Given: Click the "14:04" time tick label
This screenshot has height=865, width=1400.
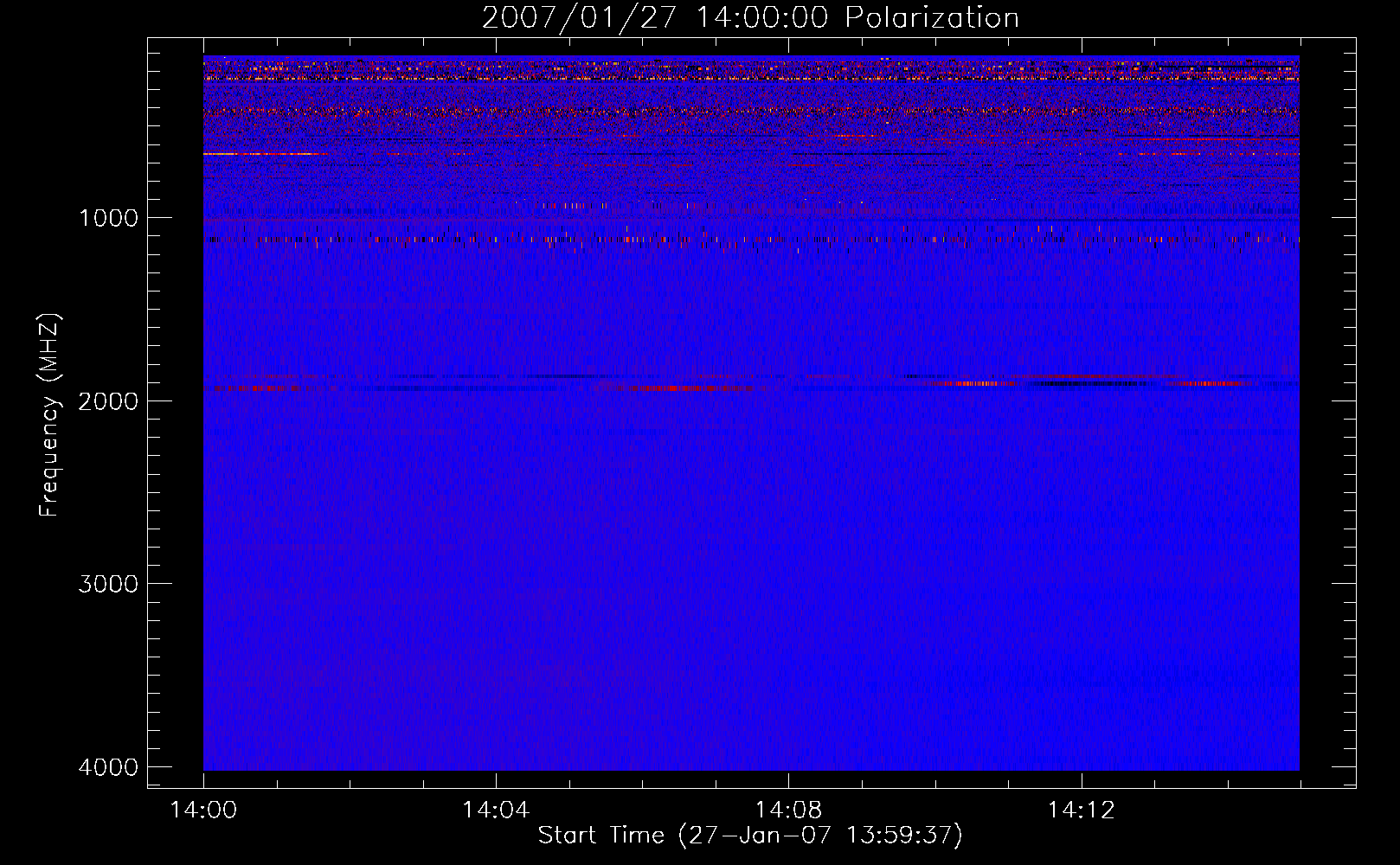Looking at the screenshot, I should tap(496, 811).
